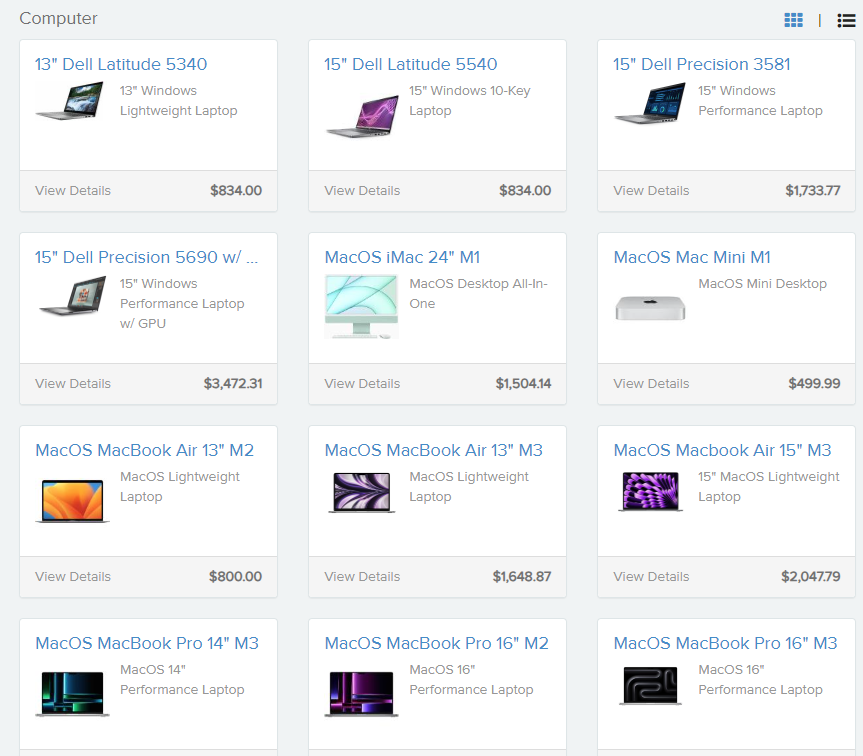Click Dell Precision 3581 laptop thumbnail
Image resolution: width=863 pixels, height=756 pixels.
pyautogui.click(x=650, y=103)
